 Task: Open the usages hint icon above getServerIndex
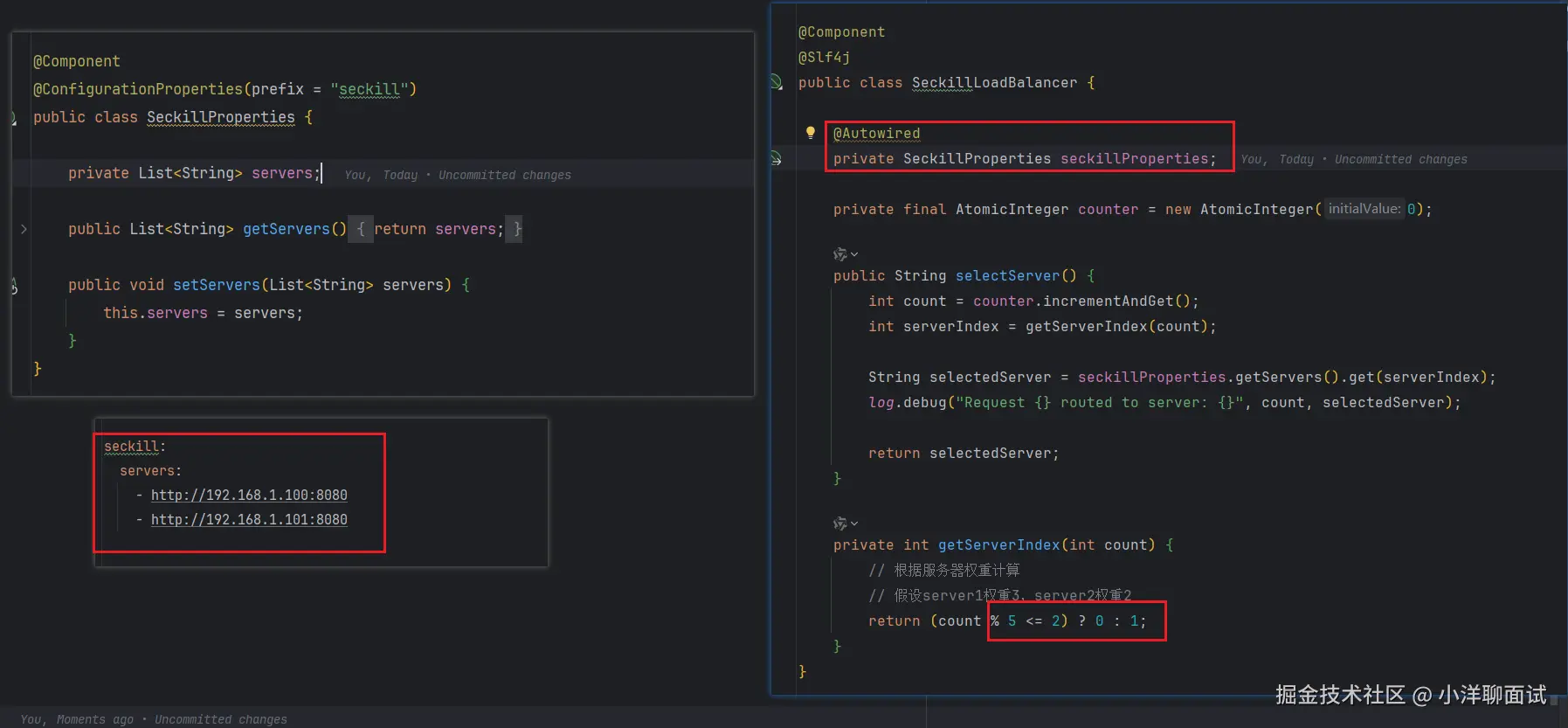pos(845,523)
